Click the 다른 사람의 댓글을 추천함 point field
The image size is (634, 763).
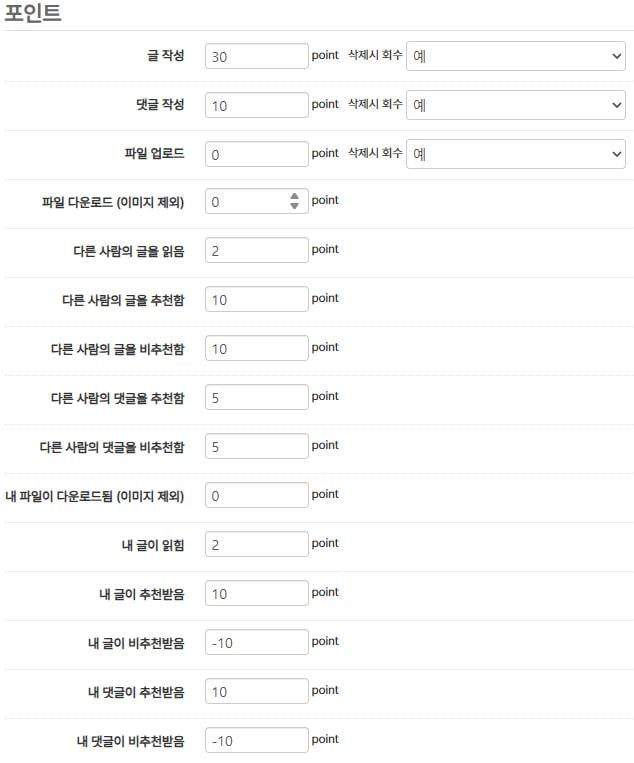pyautogui.click(x=256, y=398)
